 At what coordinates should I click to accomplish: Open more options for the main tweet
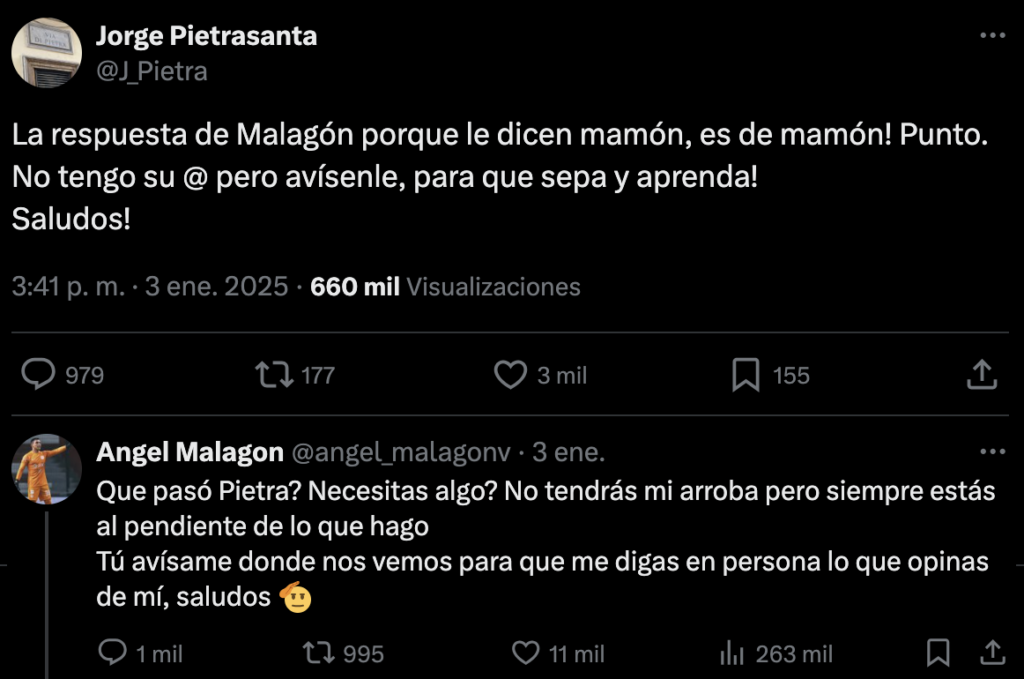992,36
